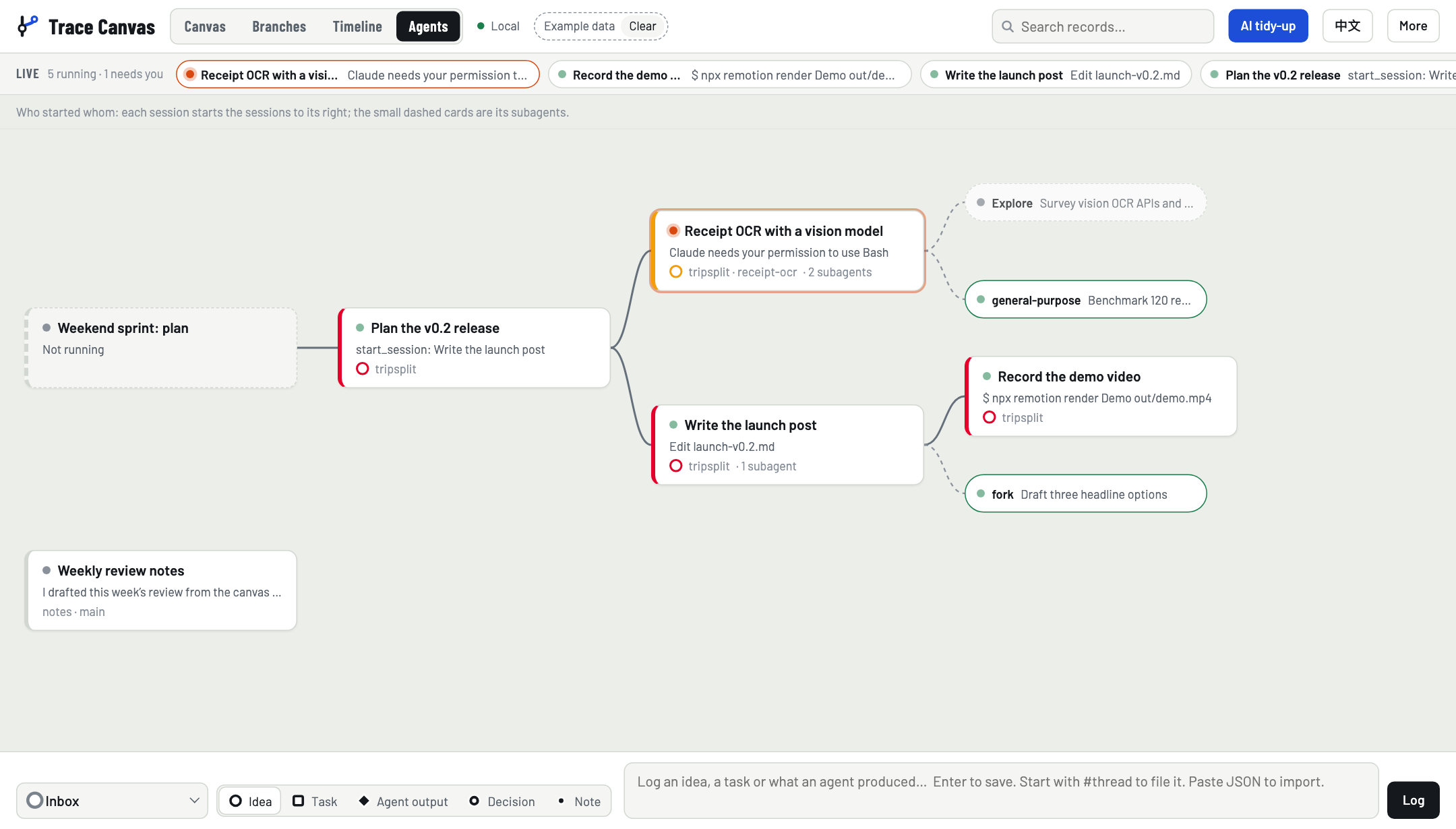Viewport: 1456px width, 829px height.
Task: Click the Log button
Action: (x=1413, y=800)
